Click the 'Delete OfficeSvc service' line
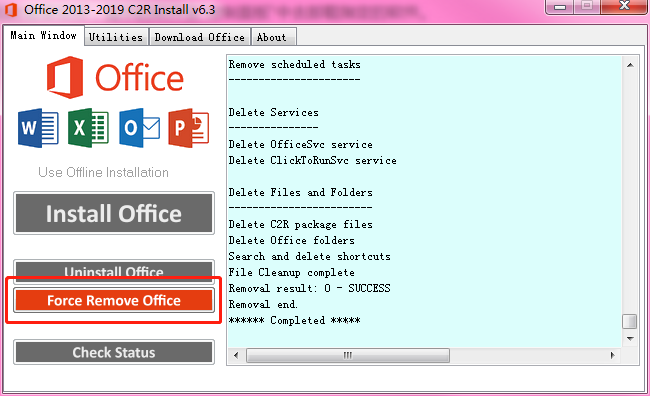The image size is (650, 396). point(300,144)
